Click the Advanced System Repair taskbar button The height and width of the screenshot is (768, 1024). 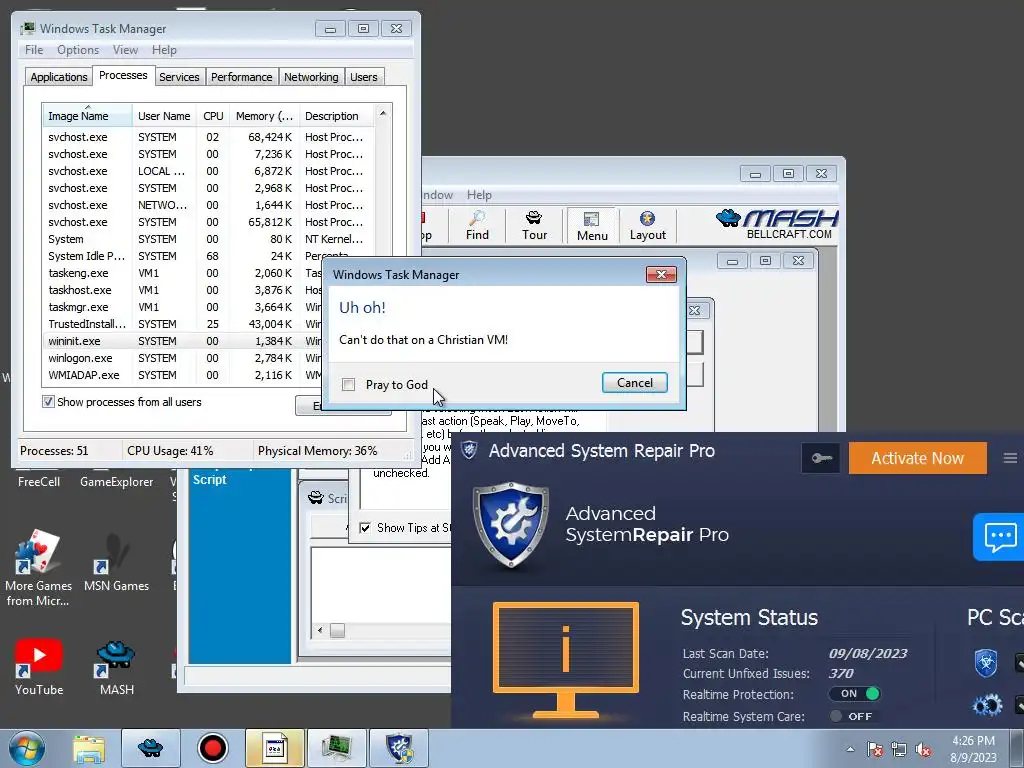[399, 748]
